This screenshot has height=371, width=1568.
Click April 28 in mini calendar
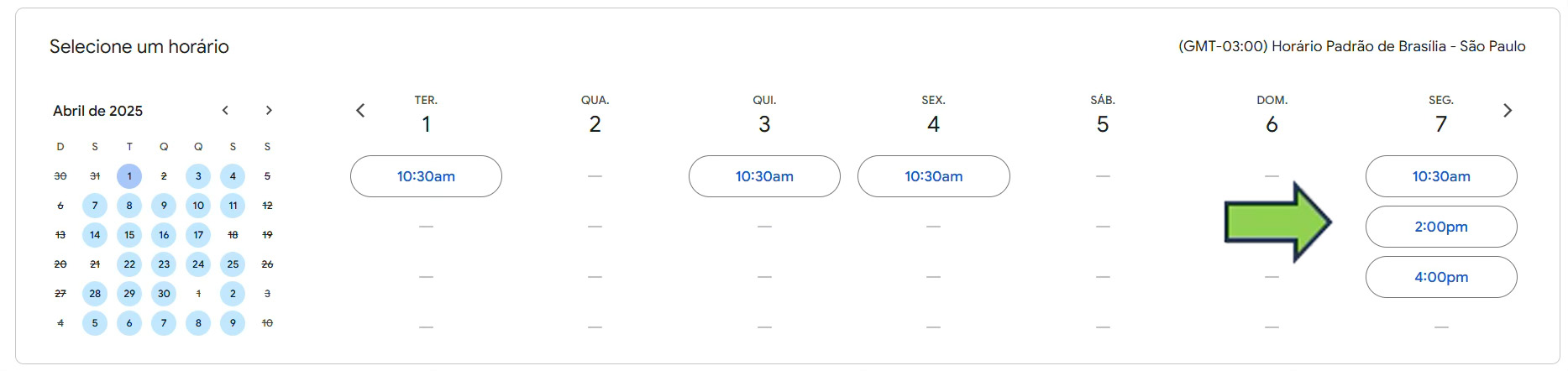(x=95, y=294)
